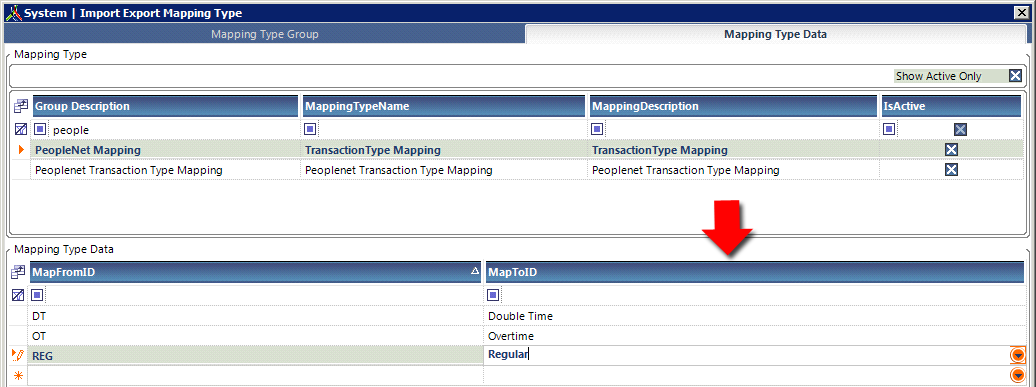This screenshot has width=1036, height=387.
Task: Sort by IsActive column header
Action: coord(951,106)
